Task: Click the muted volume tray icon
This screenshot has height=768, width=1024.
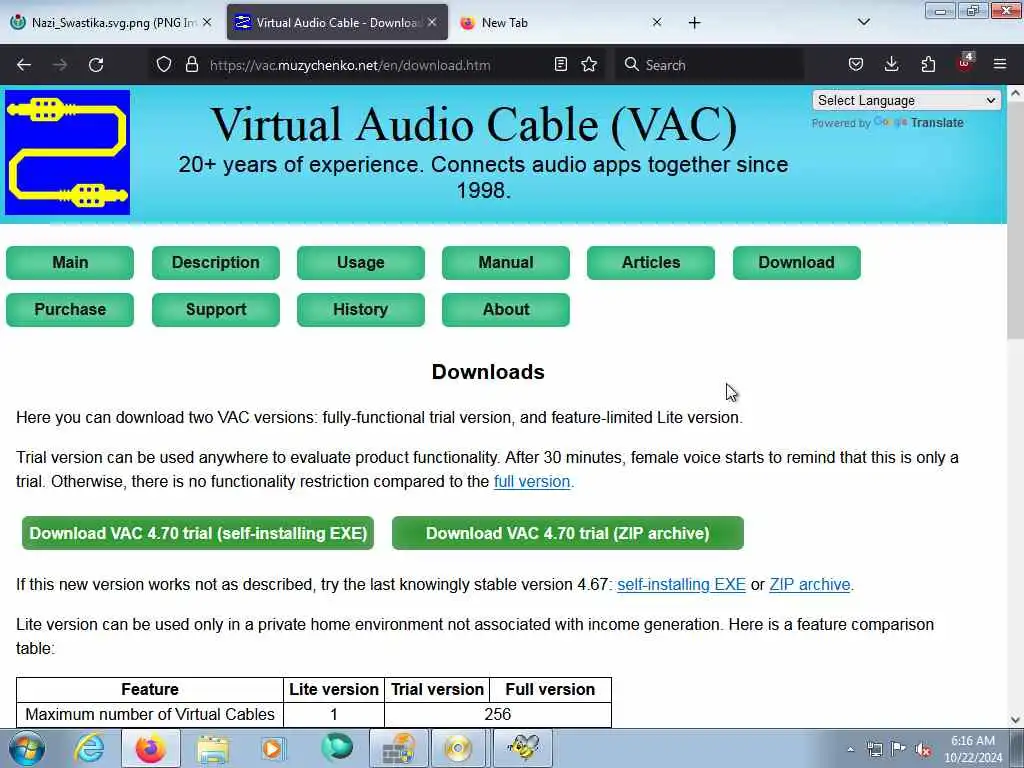Action: coord(923,749)
